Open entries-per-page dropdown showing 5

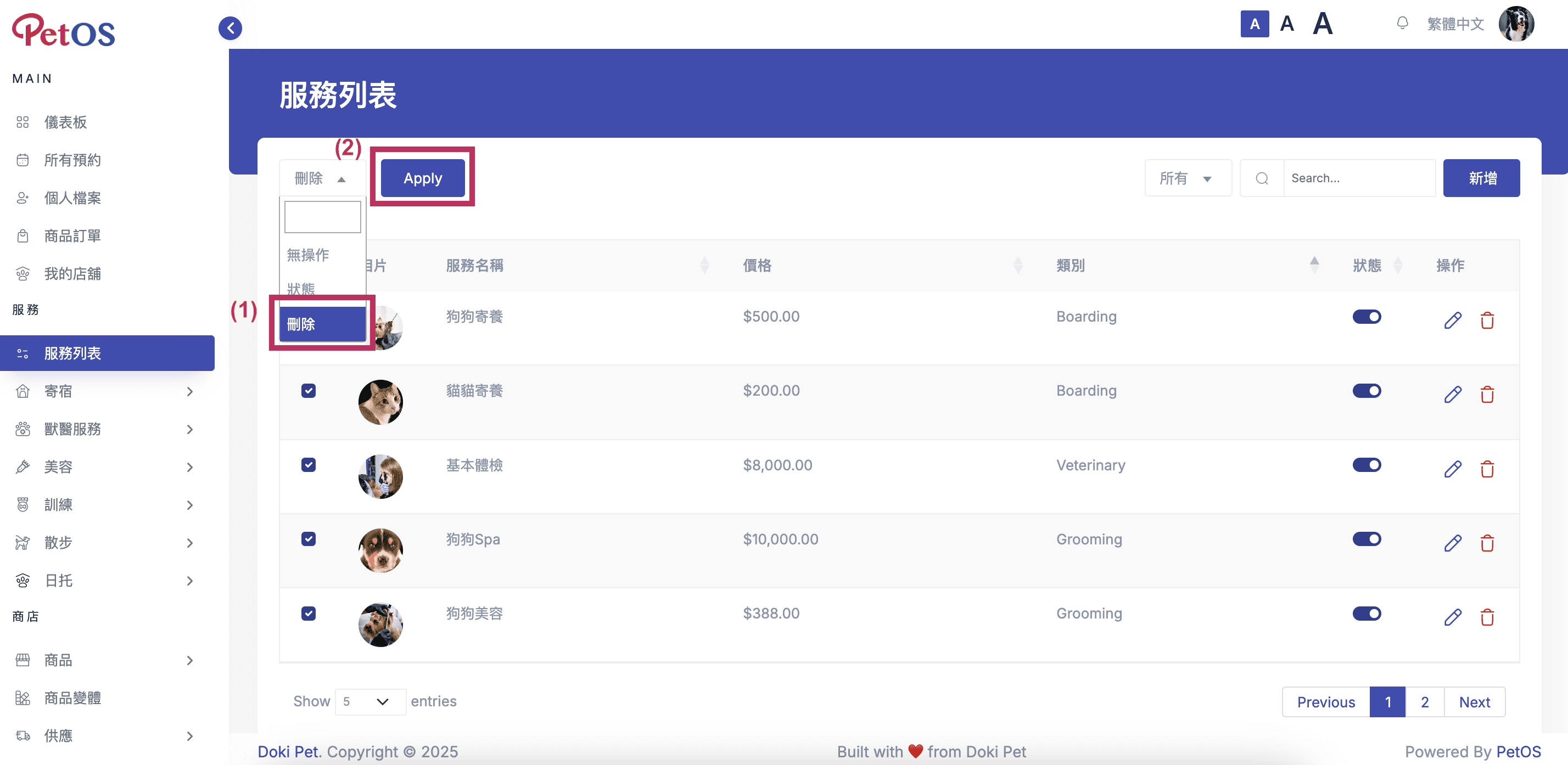click(x=370, y=702)
